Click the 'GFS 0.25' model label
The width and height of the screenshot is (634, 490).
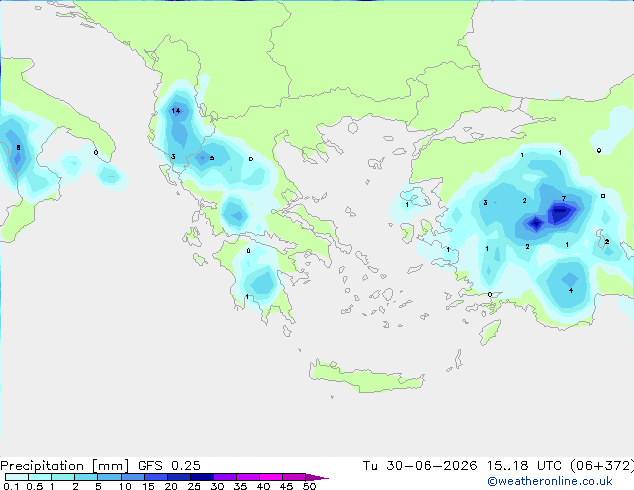(x=169, y=466)
